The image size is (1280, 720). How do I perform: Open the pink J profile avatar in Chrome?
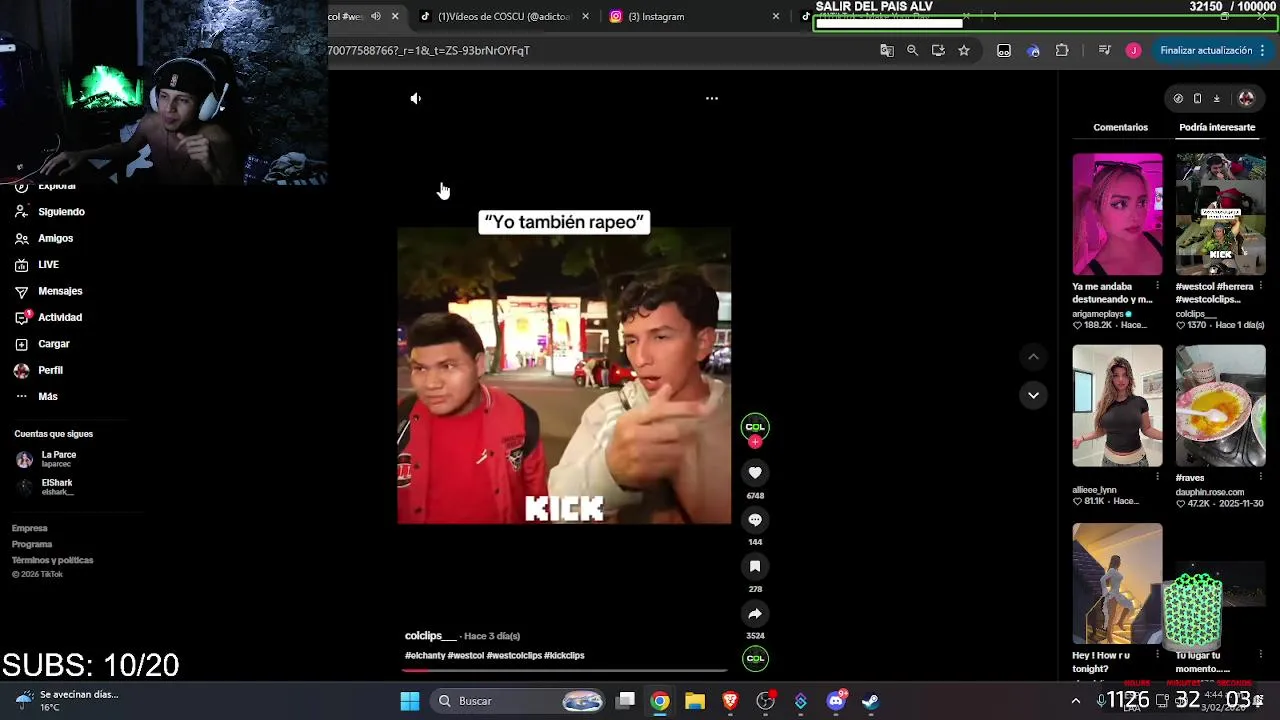point(1133,50)
